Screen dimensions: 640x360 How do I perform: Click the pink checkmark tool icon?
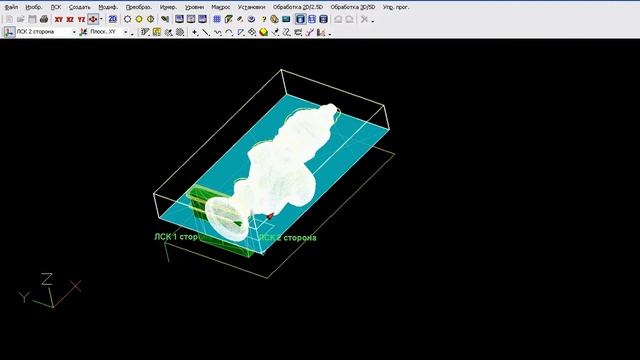tap(309, 32)
